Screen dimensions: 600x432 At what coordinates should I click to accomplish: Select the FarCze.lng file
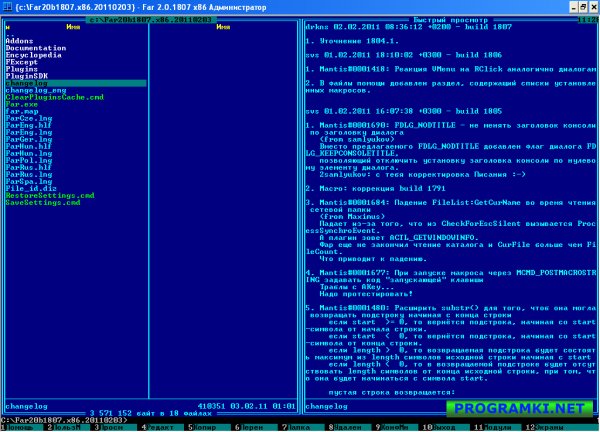29,118
